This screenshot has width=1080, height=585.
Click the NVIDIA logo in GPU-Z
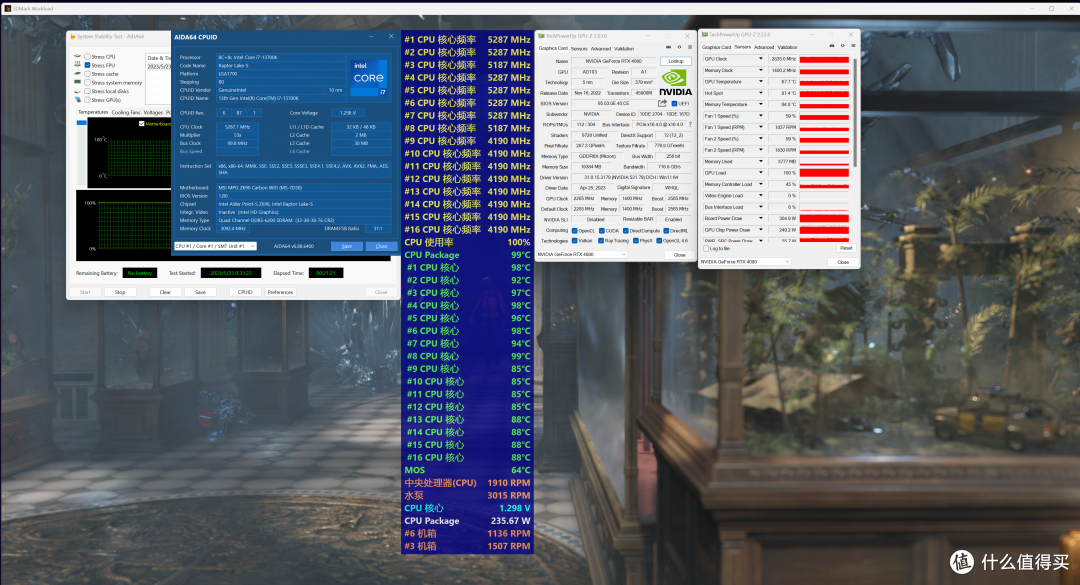coord(675,83)
